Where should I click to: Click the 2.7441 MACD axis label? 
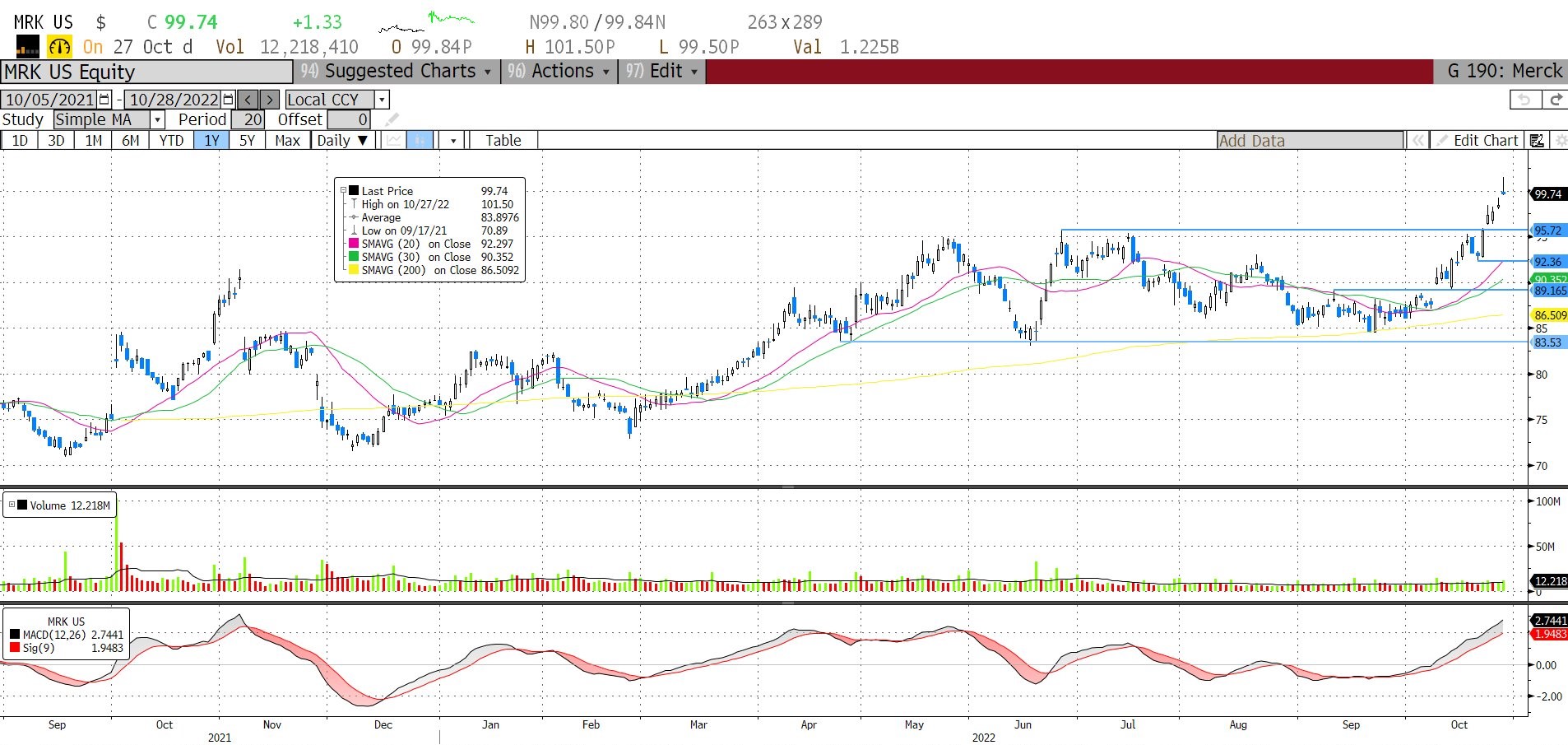click(x=1549, y=621)
